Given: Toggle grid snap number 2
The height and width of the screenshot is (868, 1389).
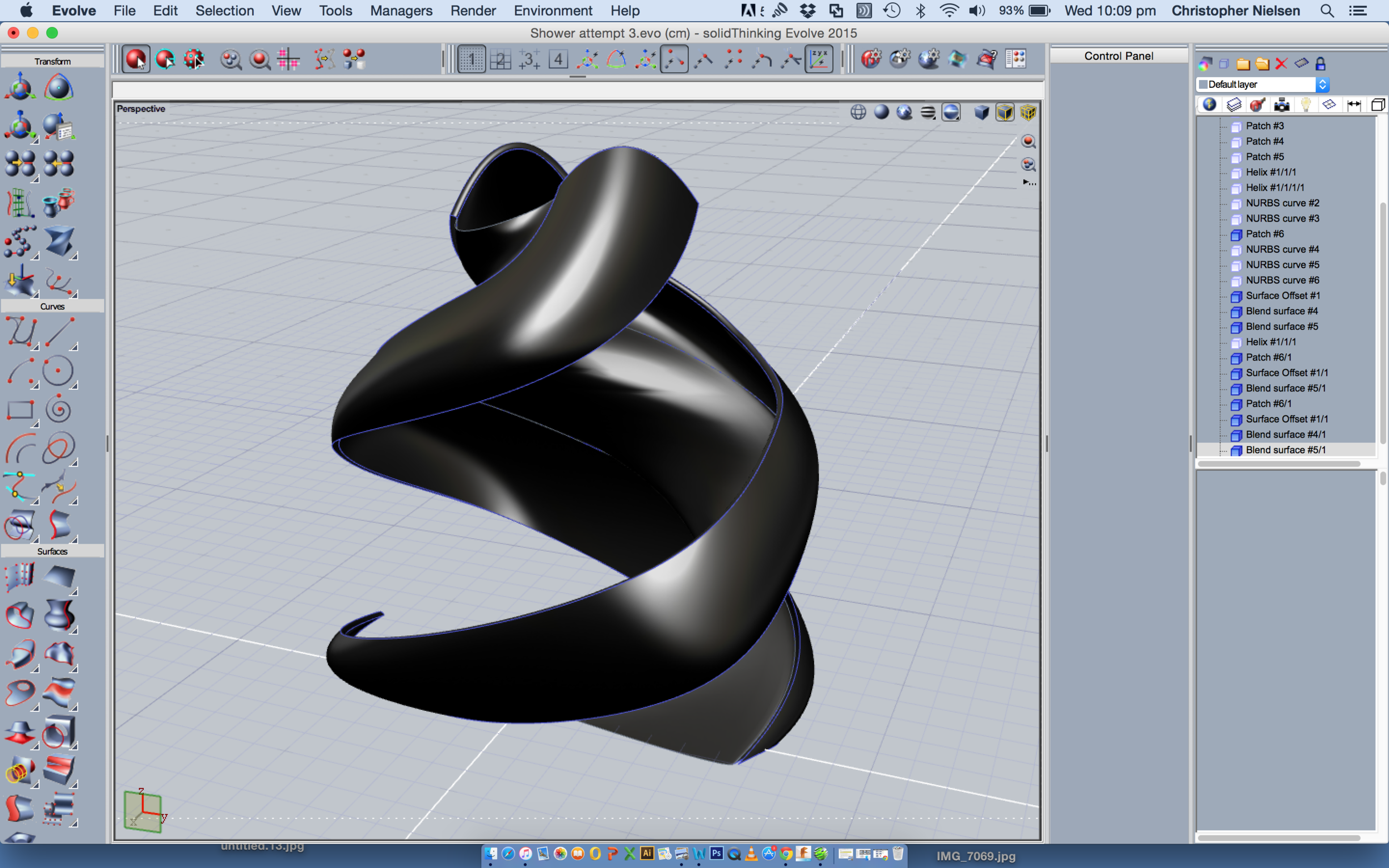Looking at the screenshot, I should pyautogui.click(x=500, y=59).
